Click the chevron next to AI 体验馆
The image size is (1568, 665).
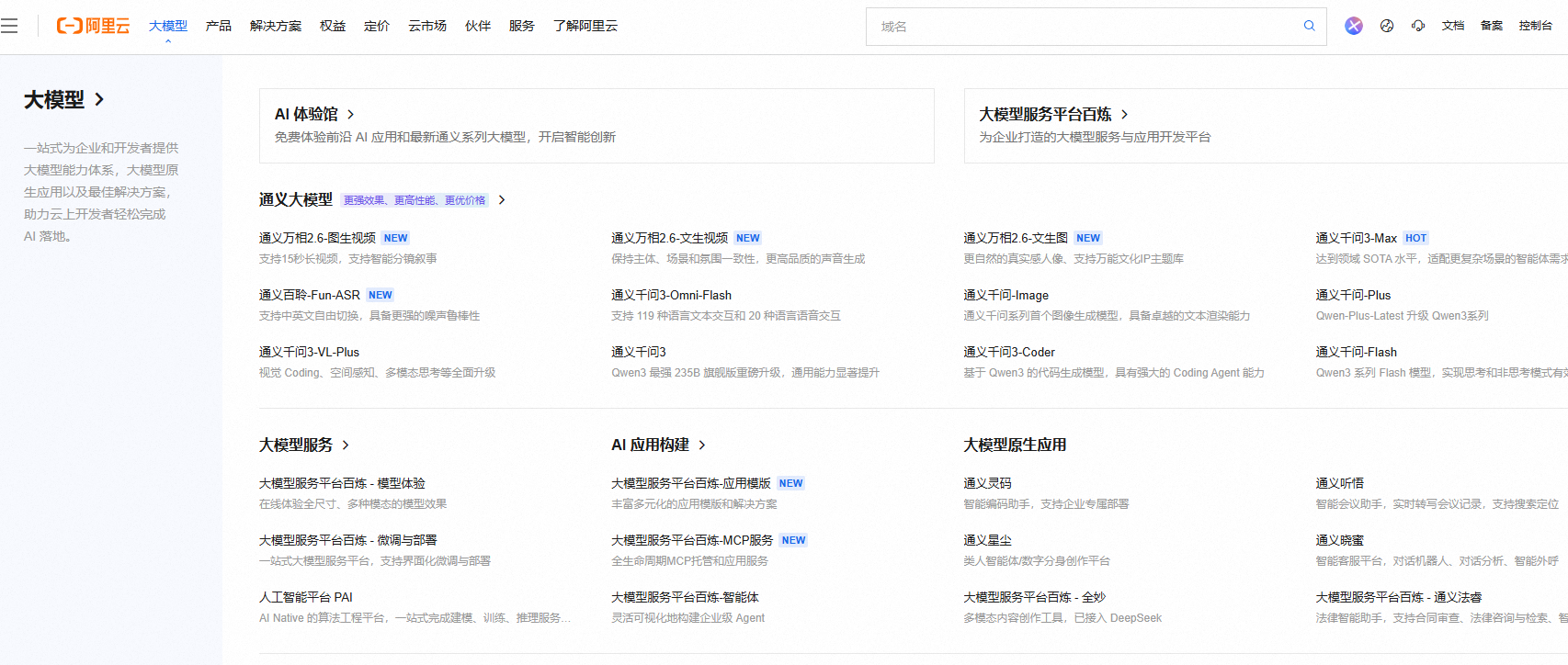[350, 115]
